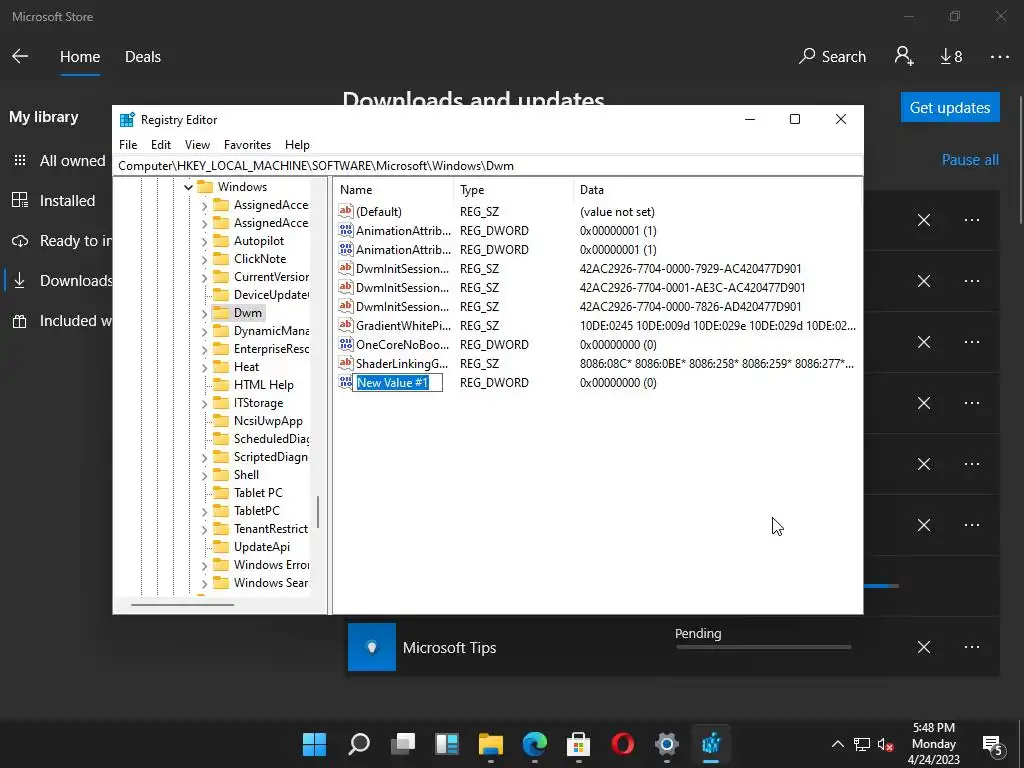Open the Favorites menu in Registry Editor
The image size is (1024, 768).
[x=247, y=145]
